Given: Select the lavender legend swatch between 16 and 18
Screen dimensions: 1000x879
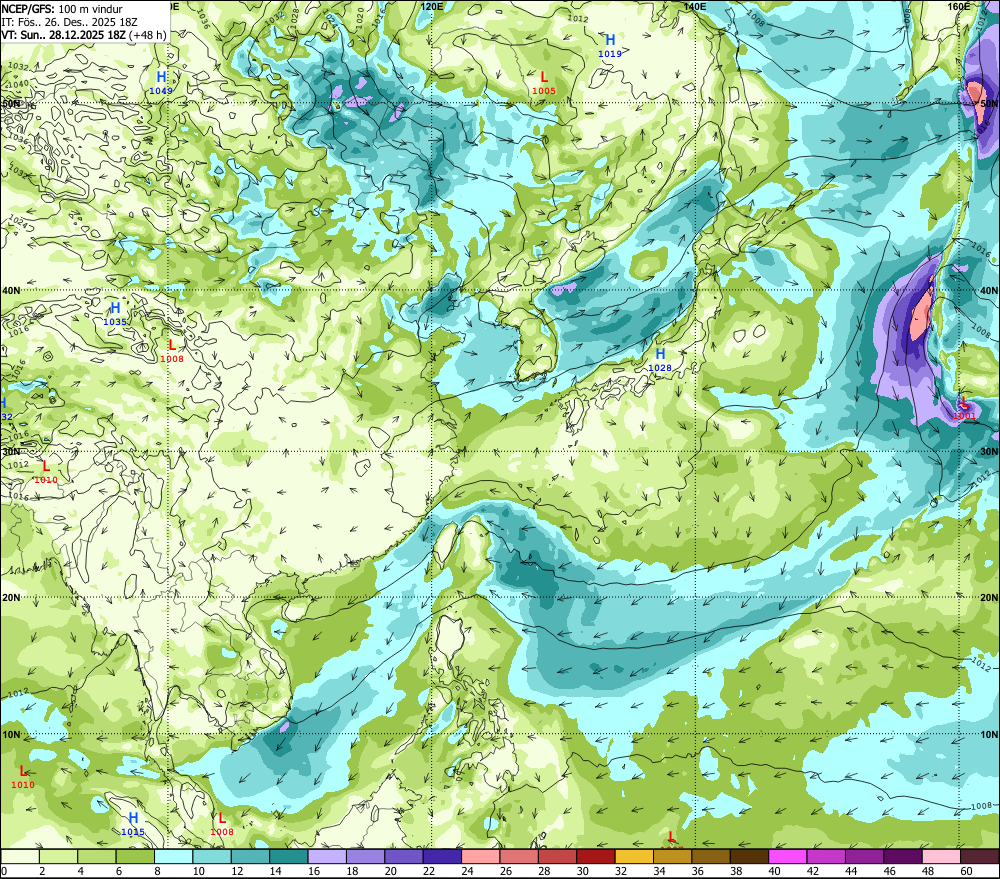Looking at the screenshot, I should click(x=327, y=857).
